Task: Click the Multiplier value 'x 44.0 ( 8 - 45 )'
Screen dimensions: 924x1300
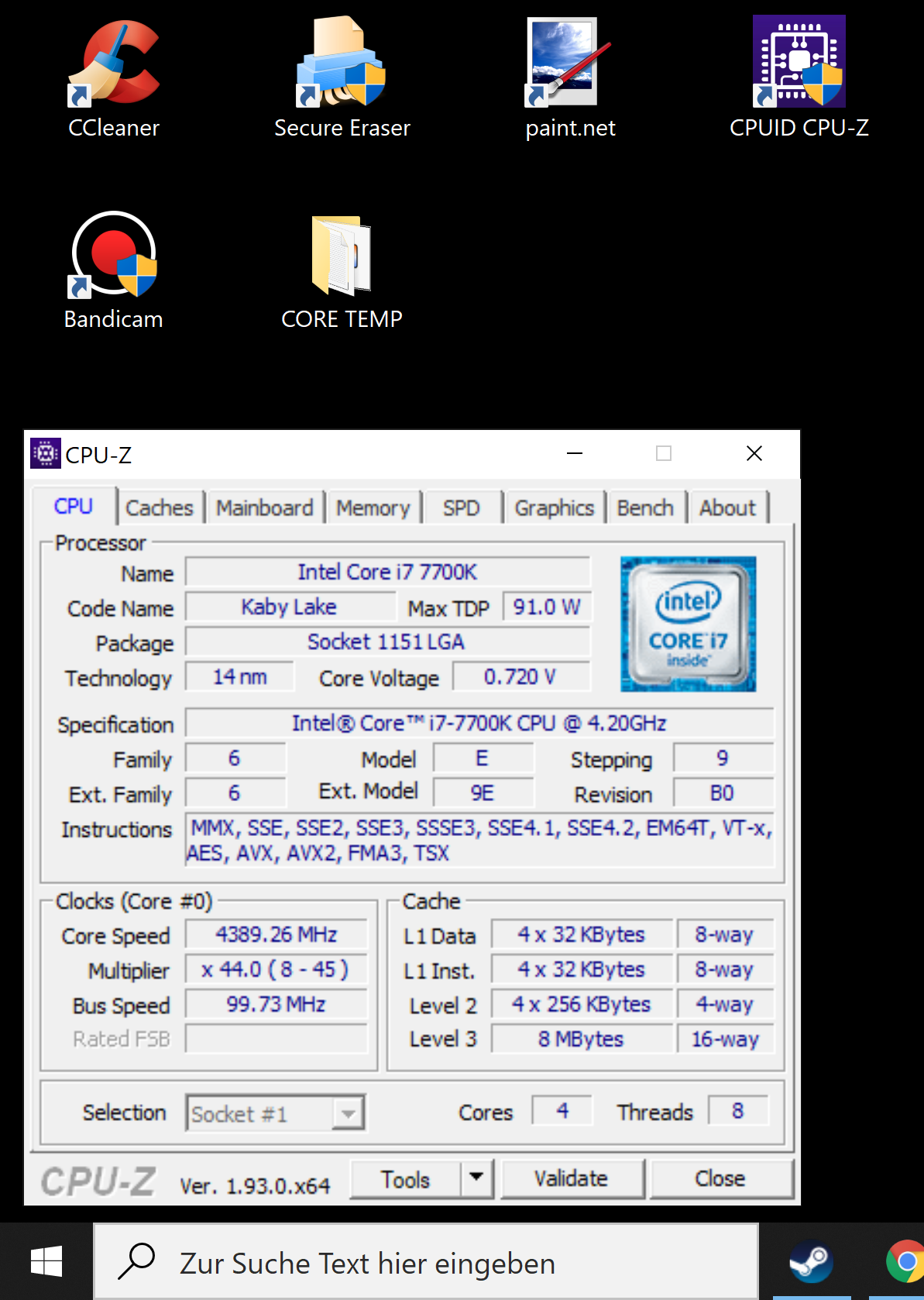Action: (x=277, y=969)
